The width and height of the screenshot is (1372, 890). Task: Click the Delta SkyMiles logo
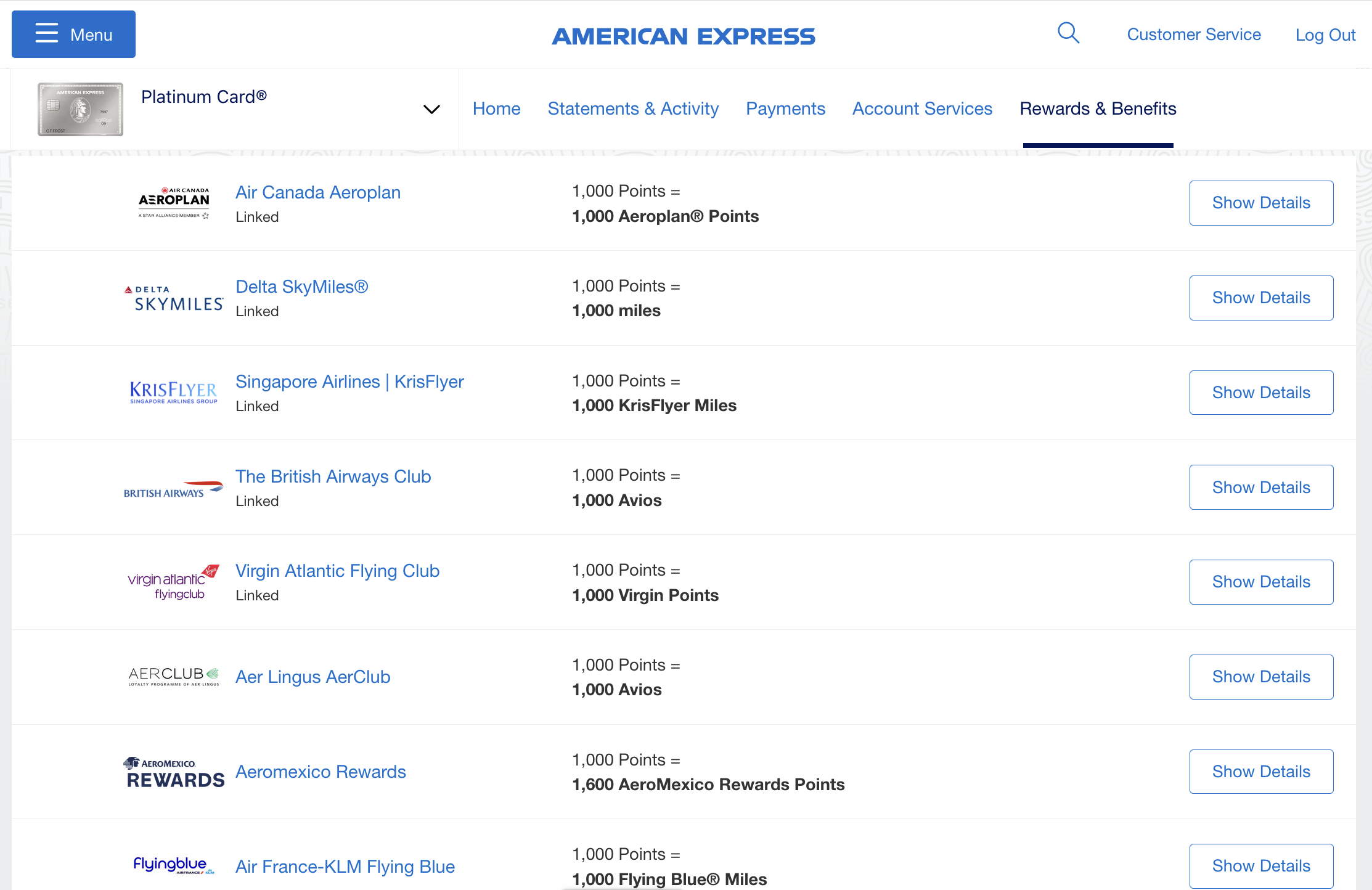[173, 298]
